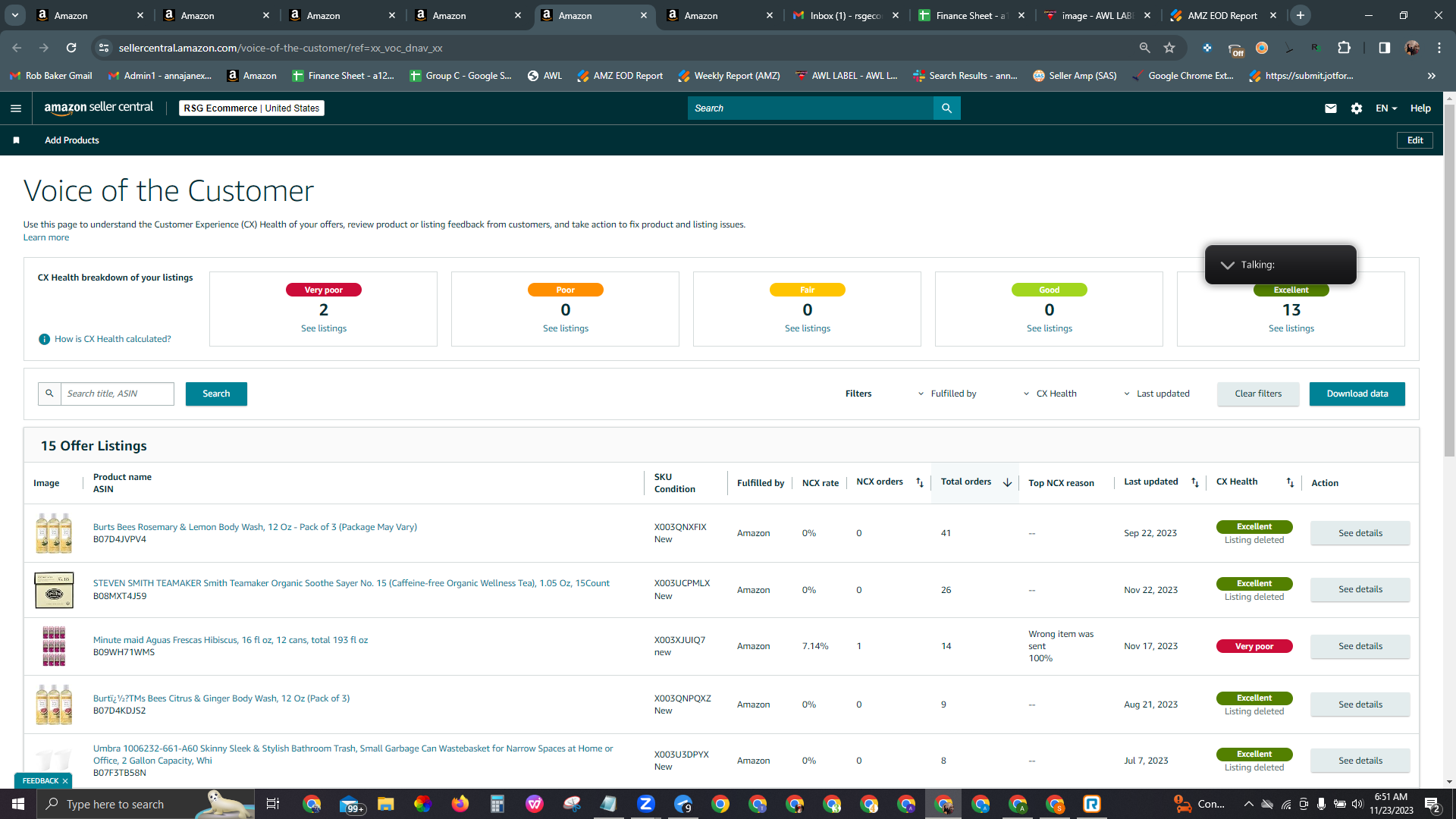1456x819 pixels.
Task: Sort by Last updated arrows
Action: pos(1195,482)
